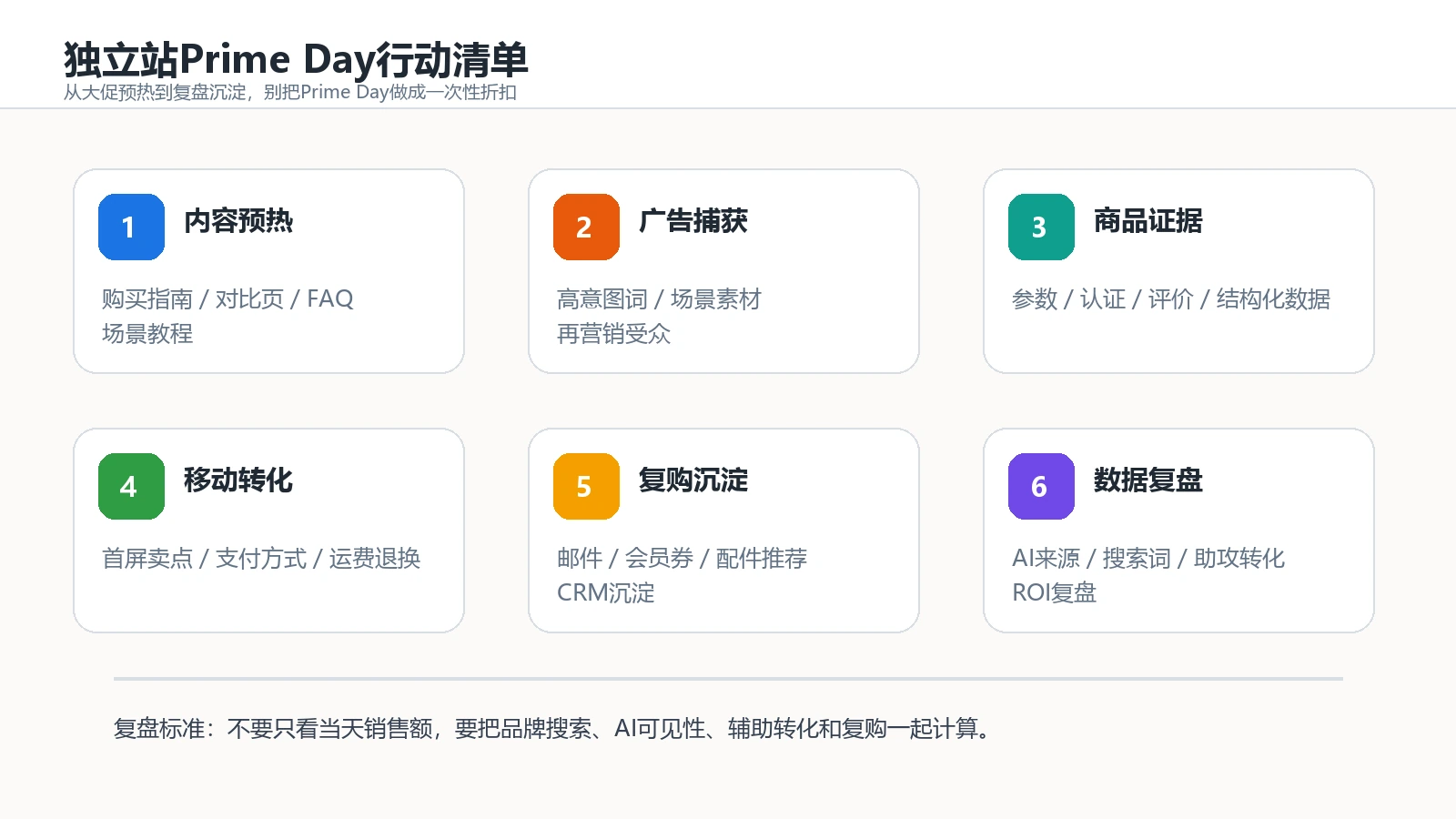1456x819 pixels.
Task: Click the heading 复购沉淀
Action: pos(693,480)
